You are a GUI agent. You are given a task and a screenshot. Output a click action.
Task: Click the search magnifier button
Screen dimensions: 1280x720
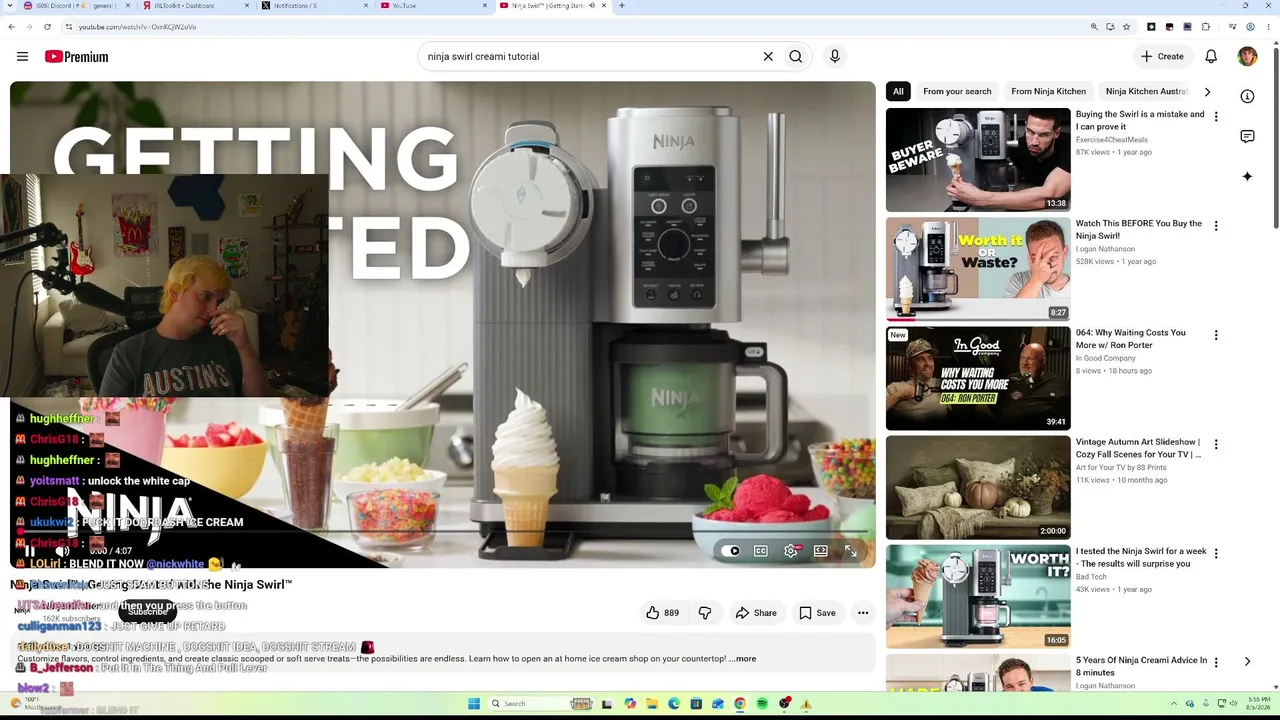796,57
